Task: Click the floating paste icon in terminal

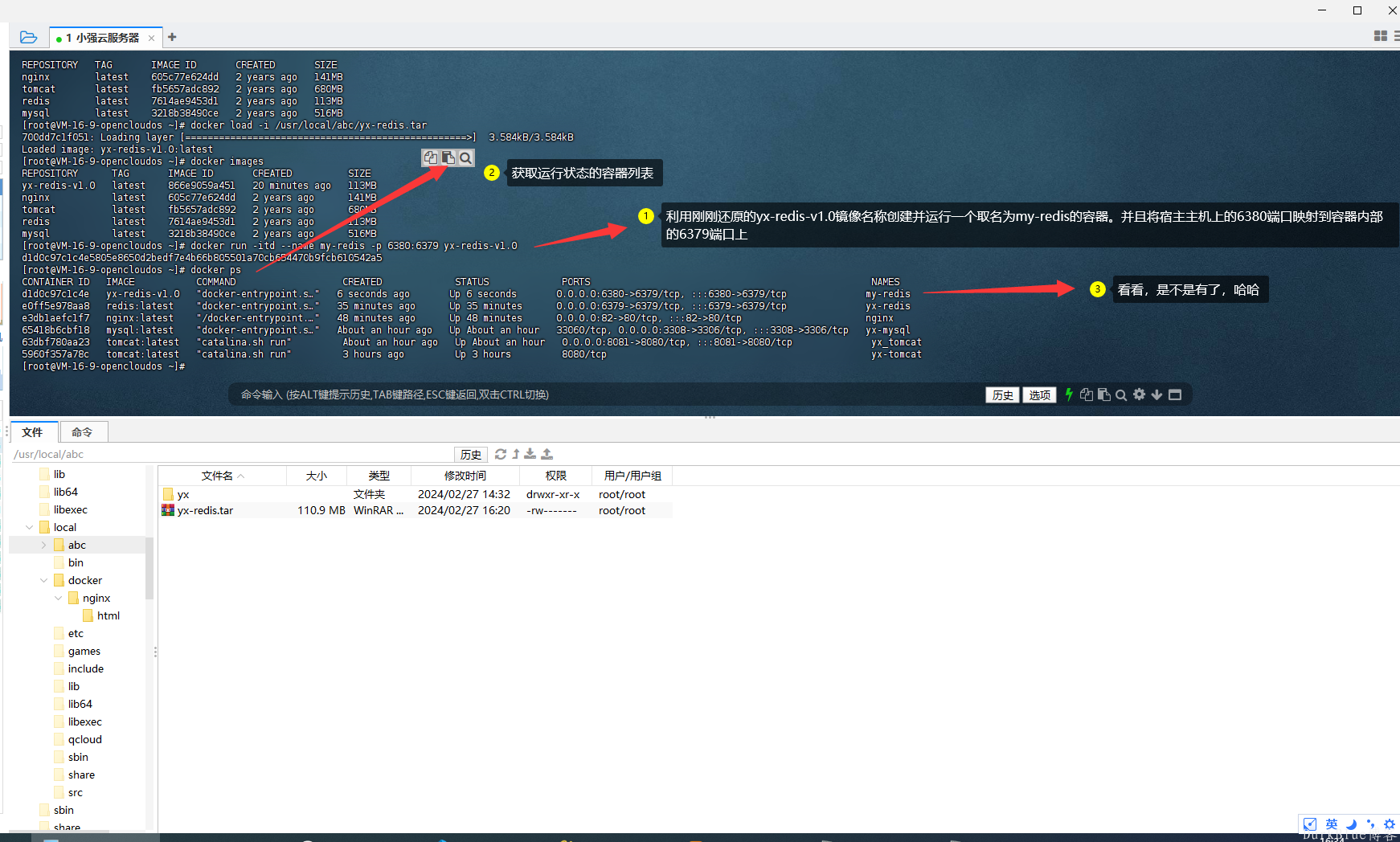Action: pos(448,158)
